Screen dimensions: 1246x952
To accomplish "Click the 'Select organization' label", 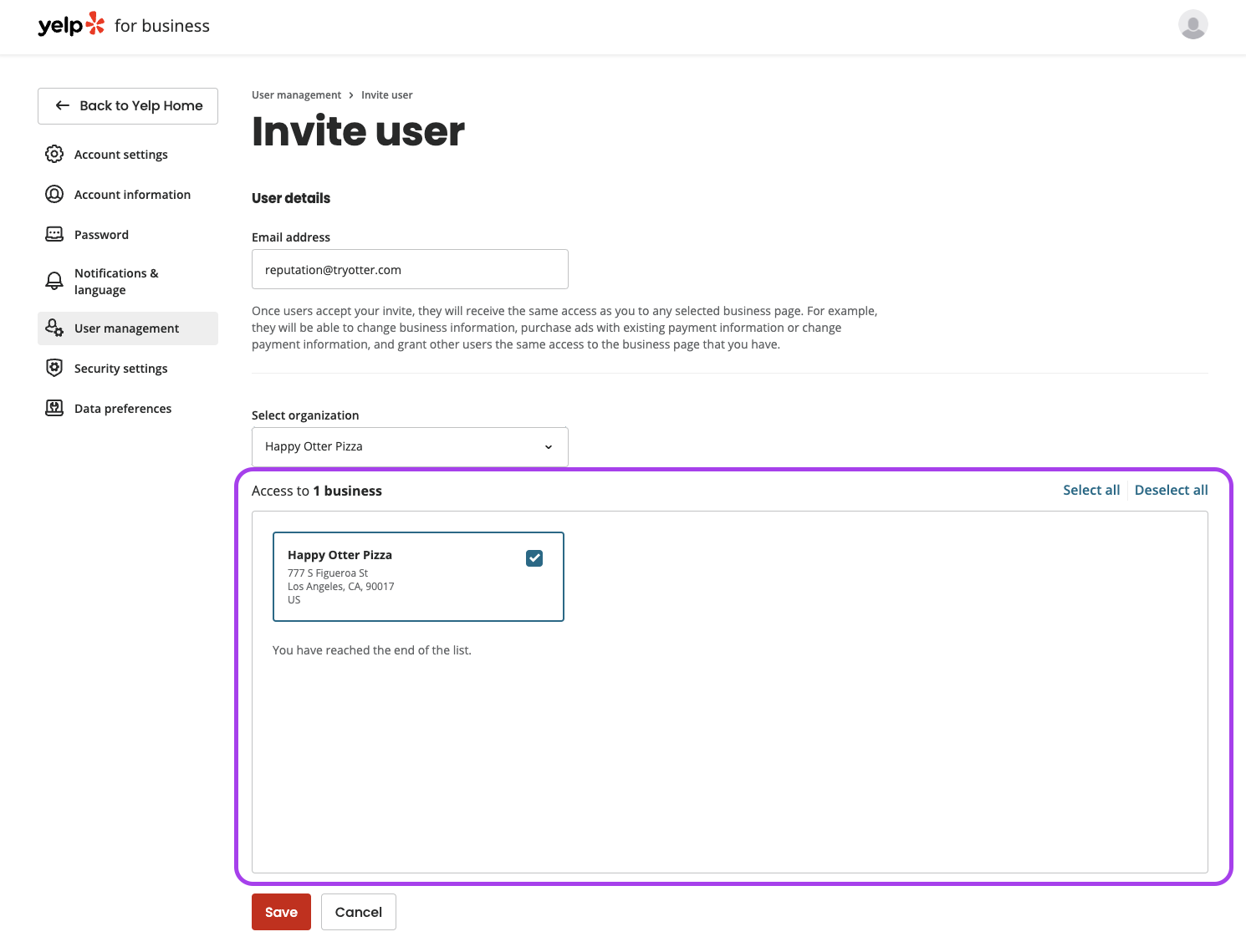I will (x=305, y=415).
